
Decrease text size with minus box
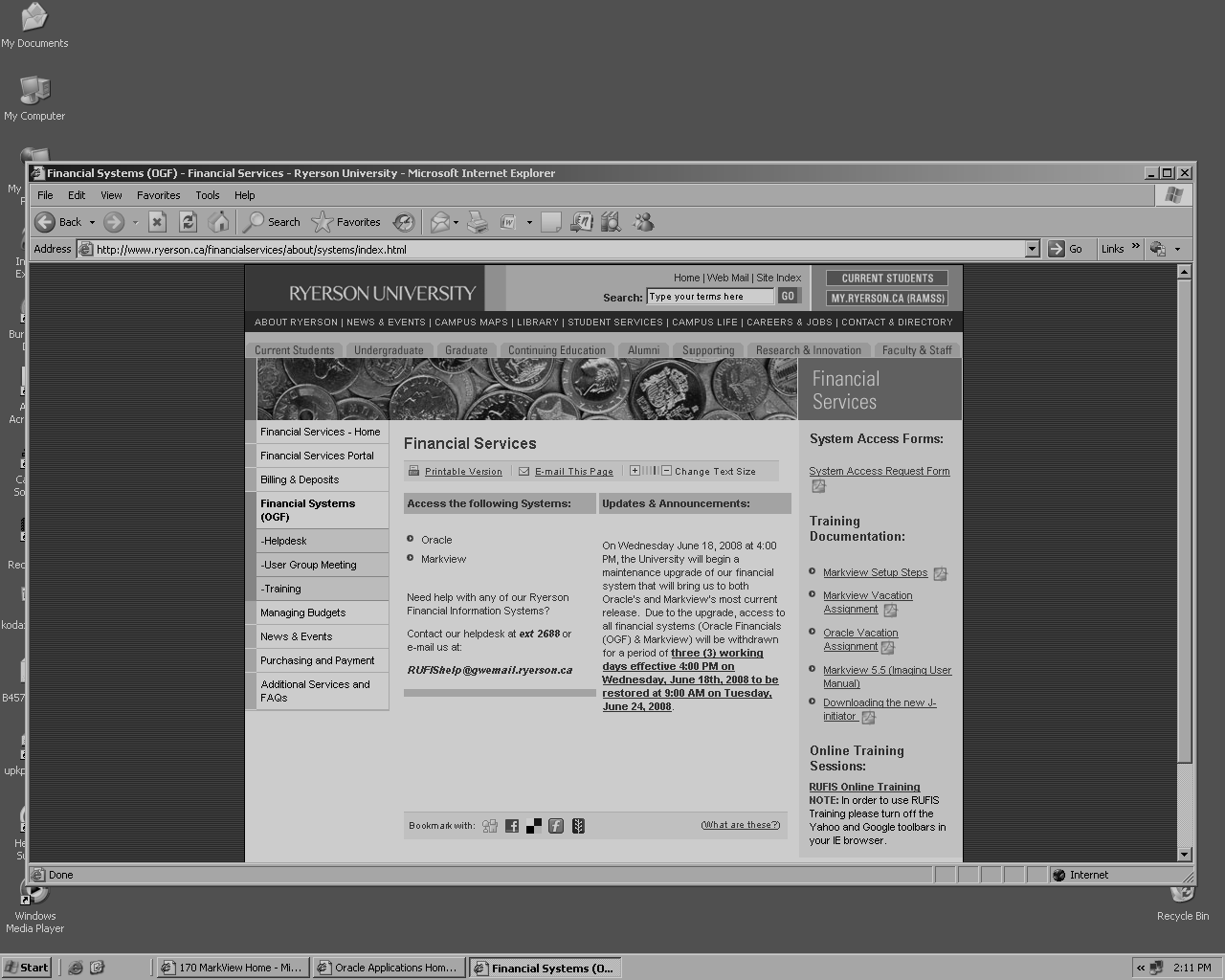666,471
